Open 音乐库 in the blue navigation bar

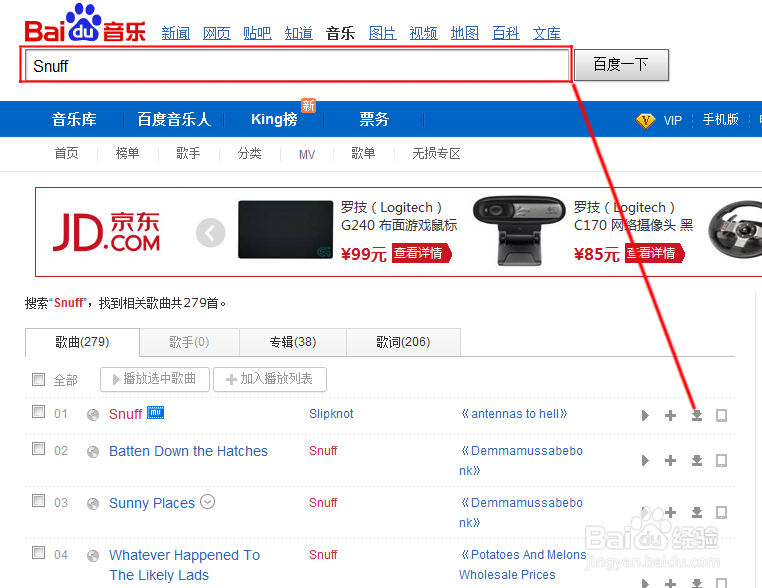coord(74,119)
